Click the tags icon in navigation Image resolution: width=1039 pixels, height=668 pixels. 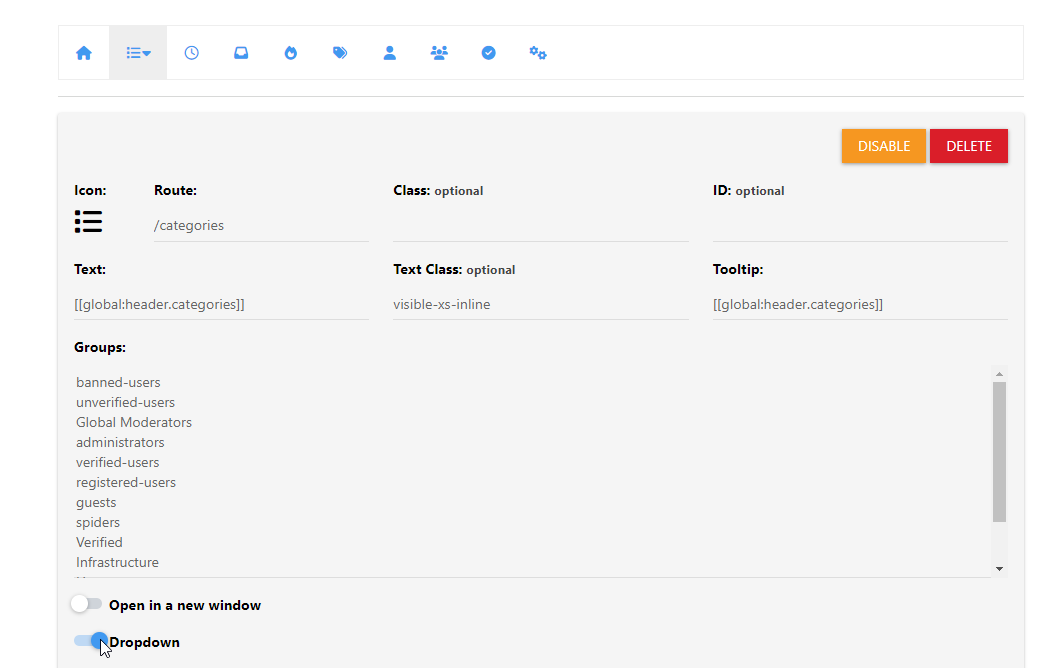coord(340,53)
